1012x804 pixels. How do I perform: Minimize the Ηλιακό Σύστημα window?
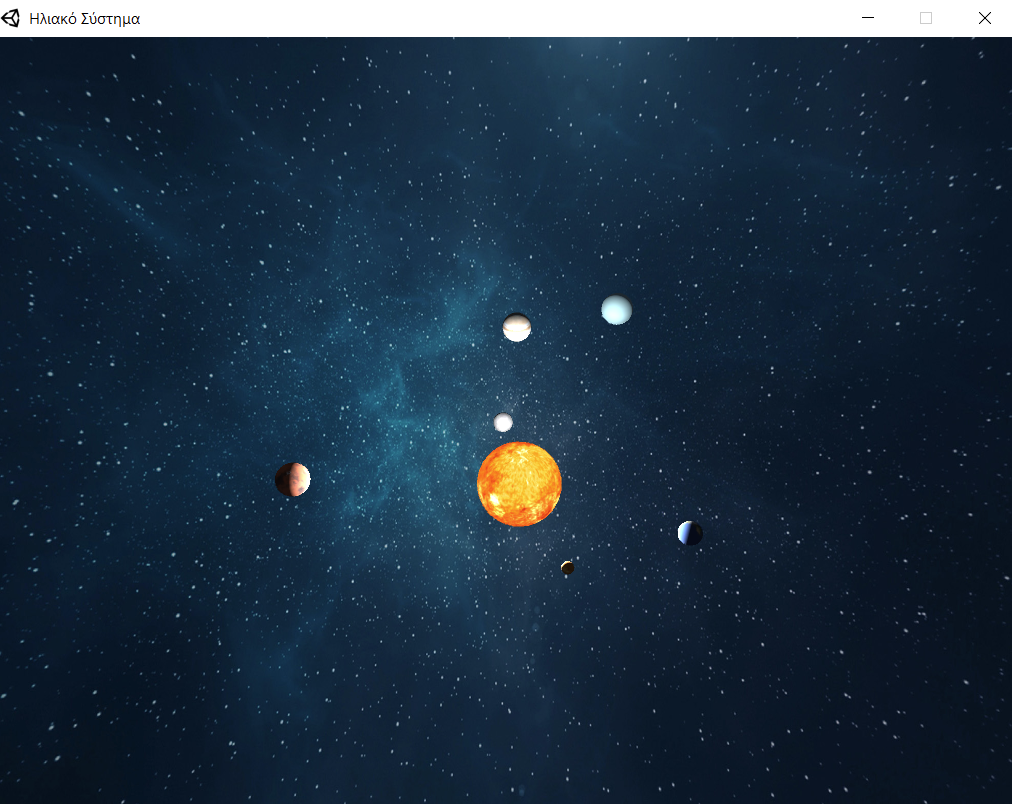(868, 18)
